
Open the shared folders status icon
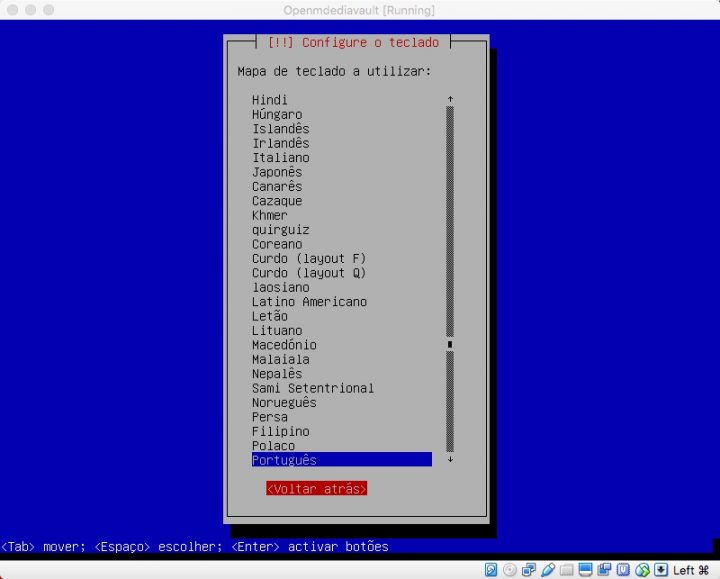coord(567,570)
